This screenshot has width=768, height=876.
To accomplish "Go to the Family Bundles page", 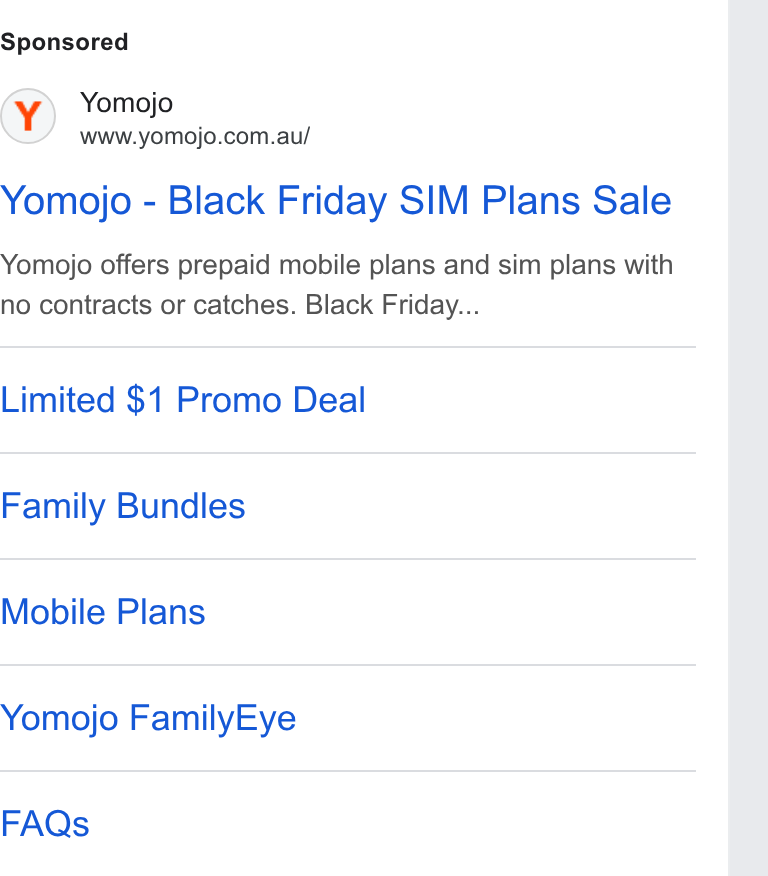I will (123, 506).
